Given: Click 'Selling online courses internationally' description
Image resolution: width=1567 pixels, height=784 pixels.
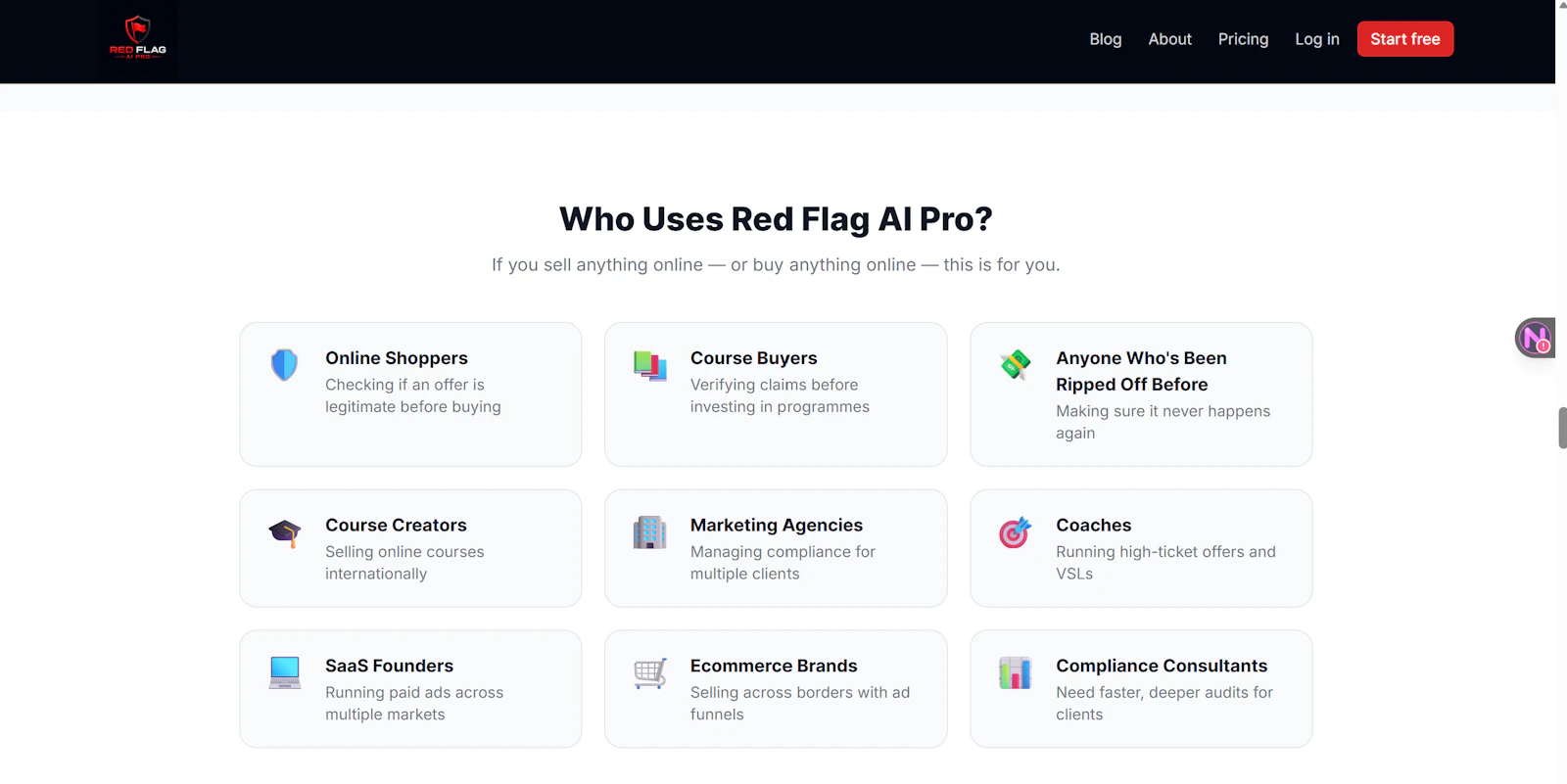Looking at the screenshot, I should 404,563.
